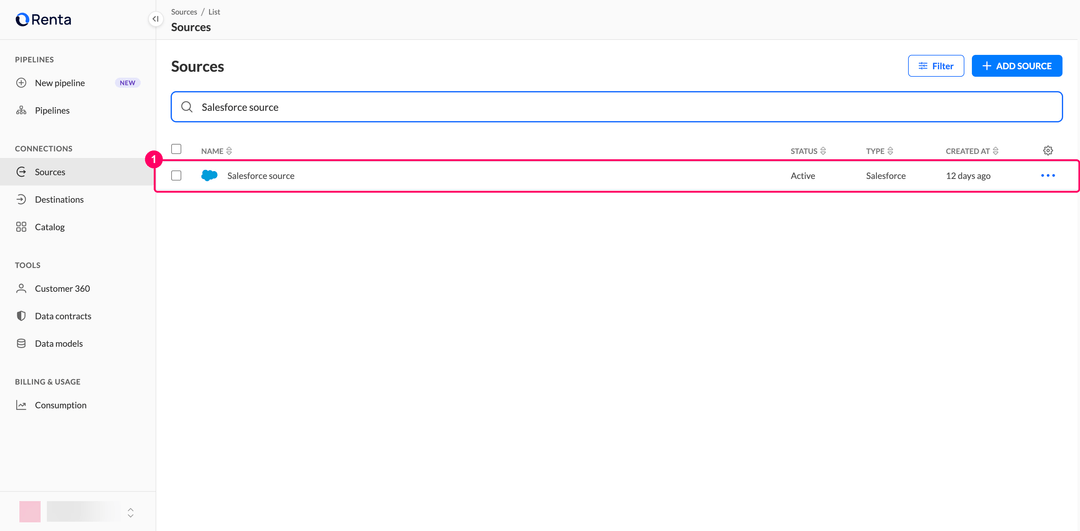Click the 12 days ago cell
Image resolution: width=1080 pixels, height=531 pixels.
pos(968,176)
